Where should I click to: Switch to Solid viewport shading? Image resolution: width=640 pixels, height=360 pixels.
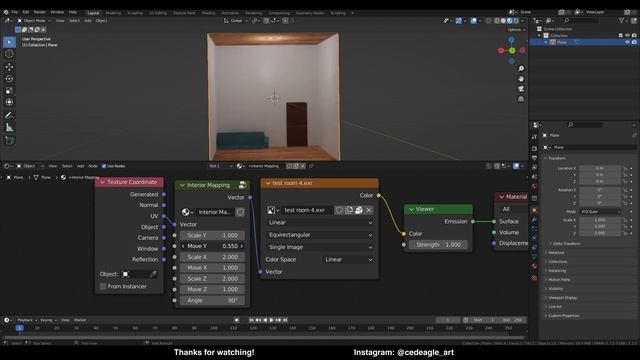pyautogui.click(x=503, y=21)
